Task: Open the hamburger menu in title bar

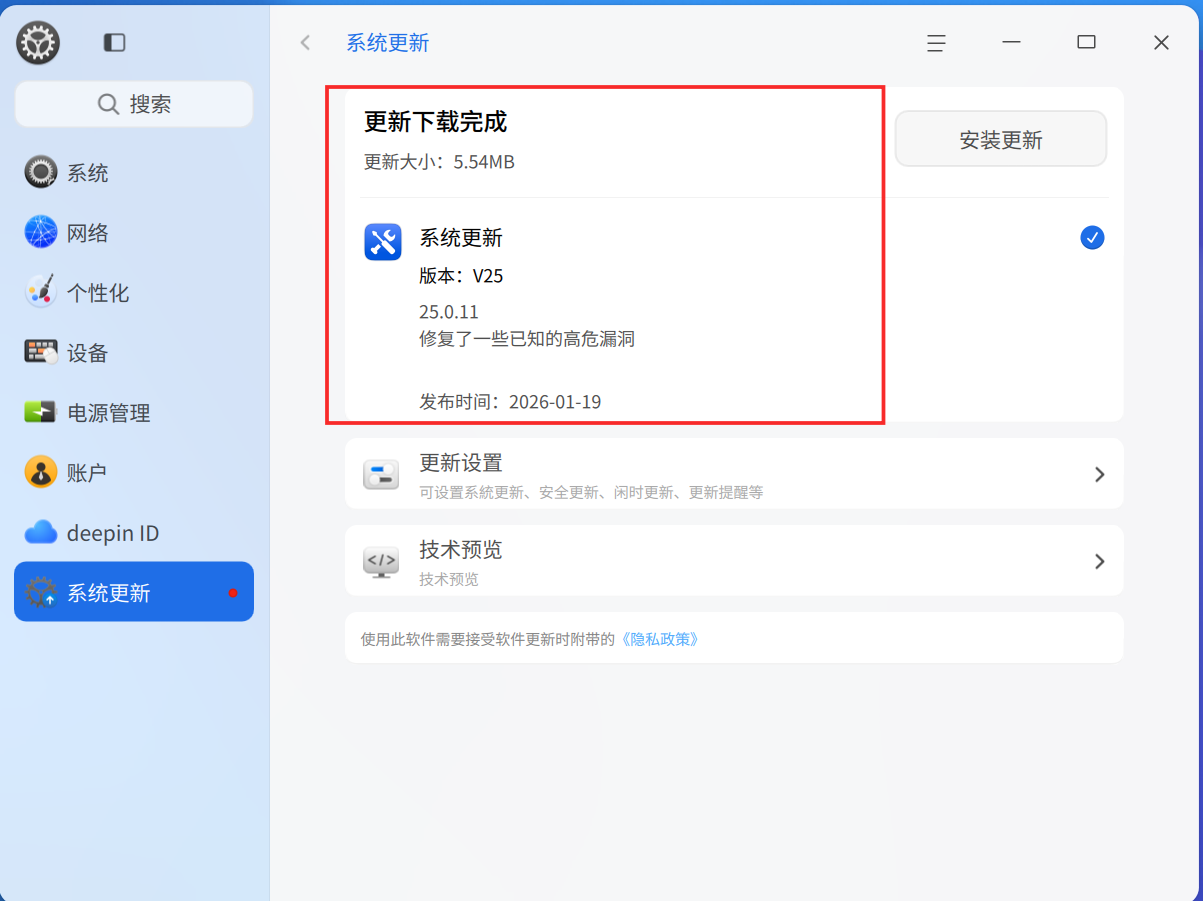Action: pyautogui.click(x=936, y=43)
